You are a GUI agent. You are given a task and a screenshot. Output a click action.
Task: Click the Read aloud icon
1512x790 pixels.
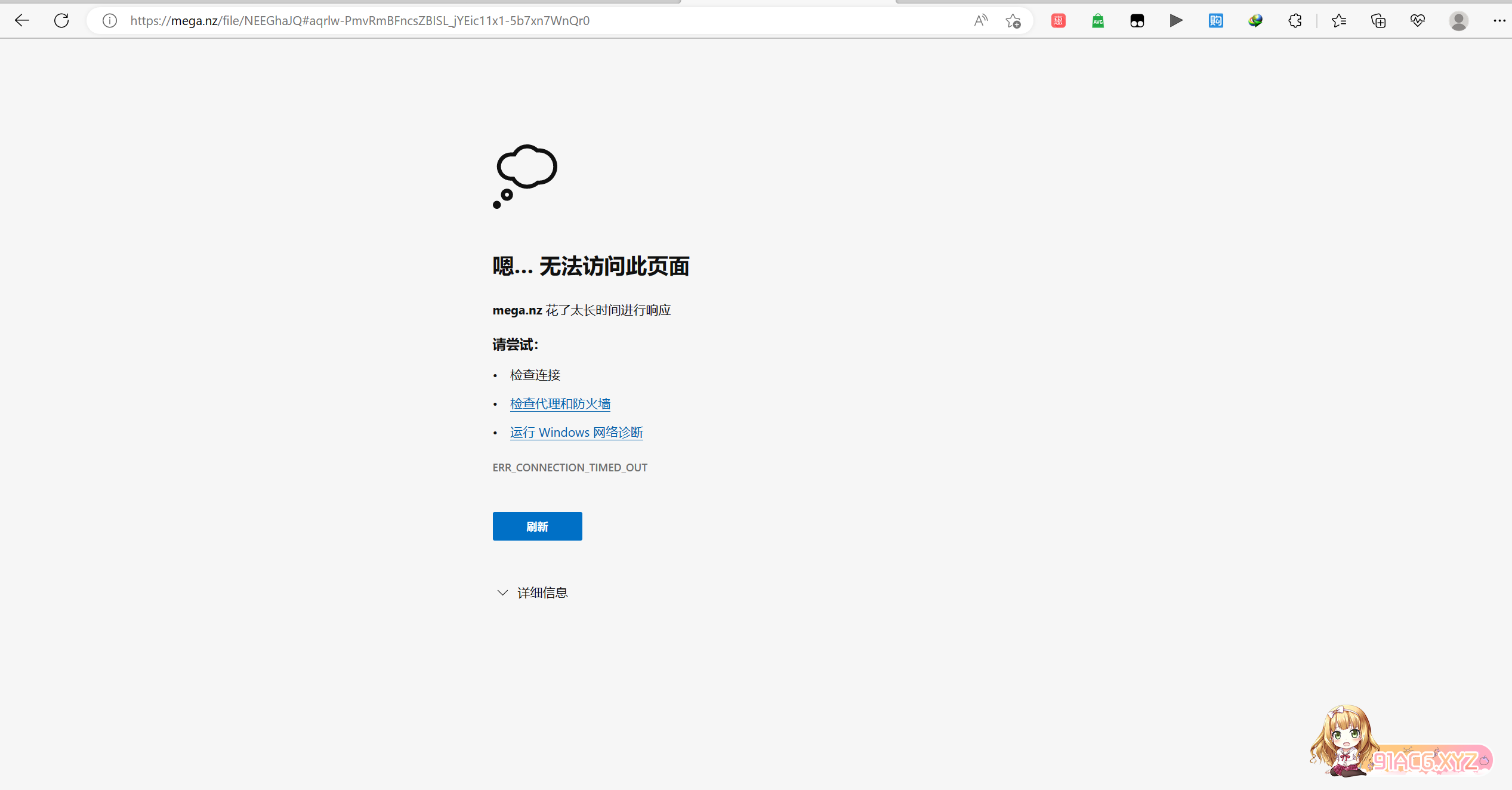click(x=980, y=21)
